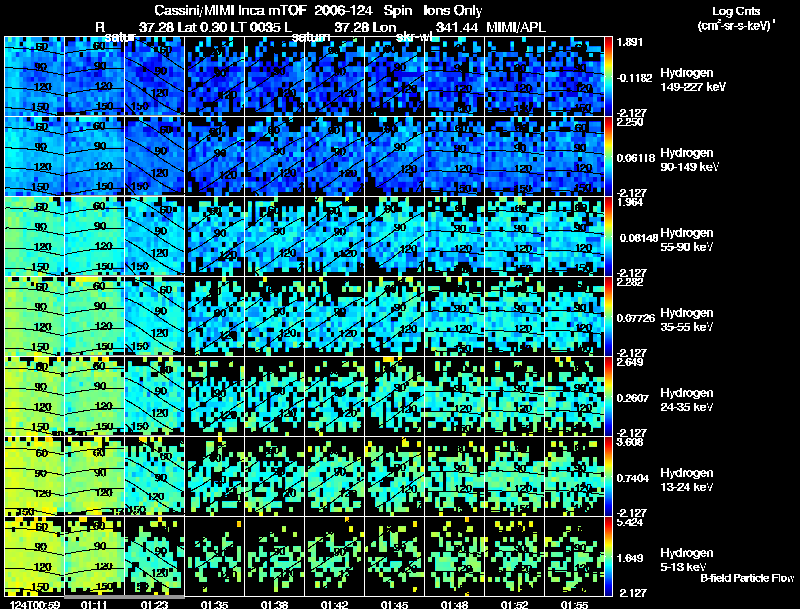Click the Hydrogen 90-149 keV row label
800x609 pixels.
click(690, 160)
